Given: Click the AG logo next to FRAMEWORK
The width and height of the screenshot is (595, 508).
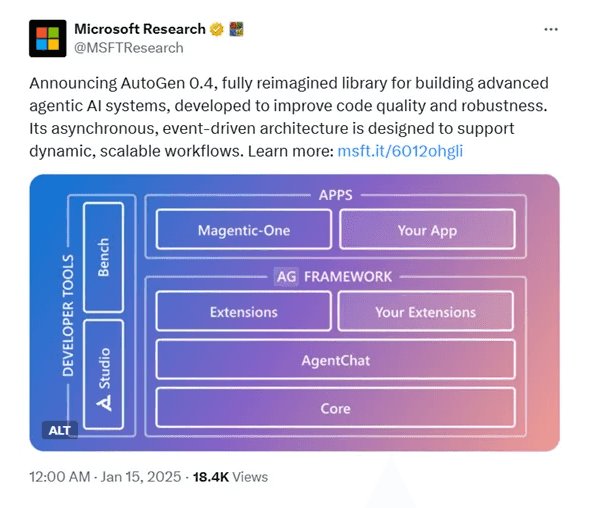Looking at the screenshot, I should pyautogui.click(x=286, y=277).
